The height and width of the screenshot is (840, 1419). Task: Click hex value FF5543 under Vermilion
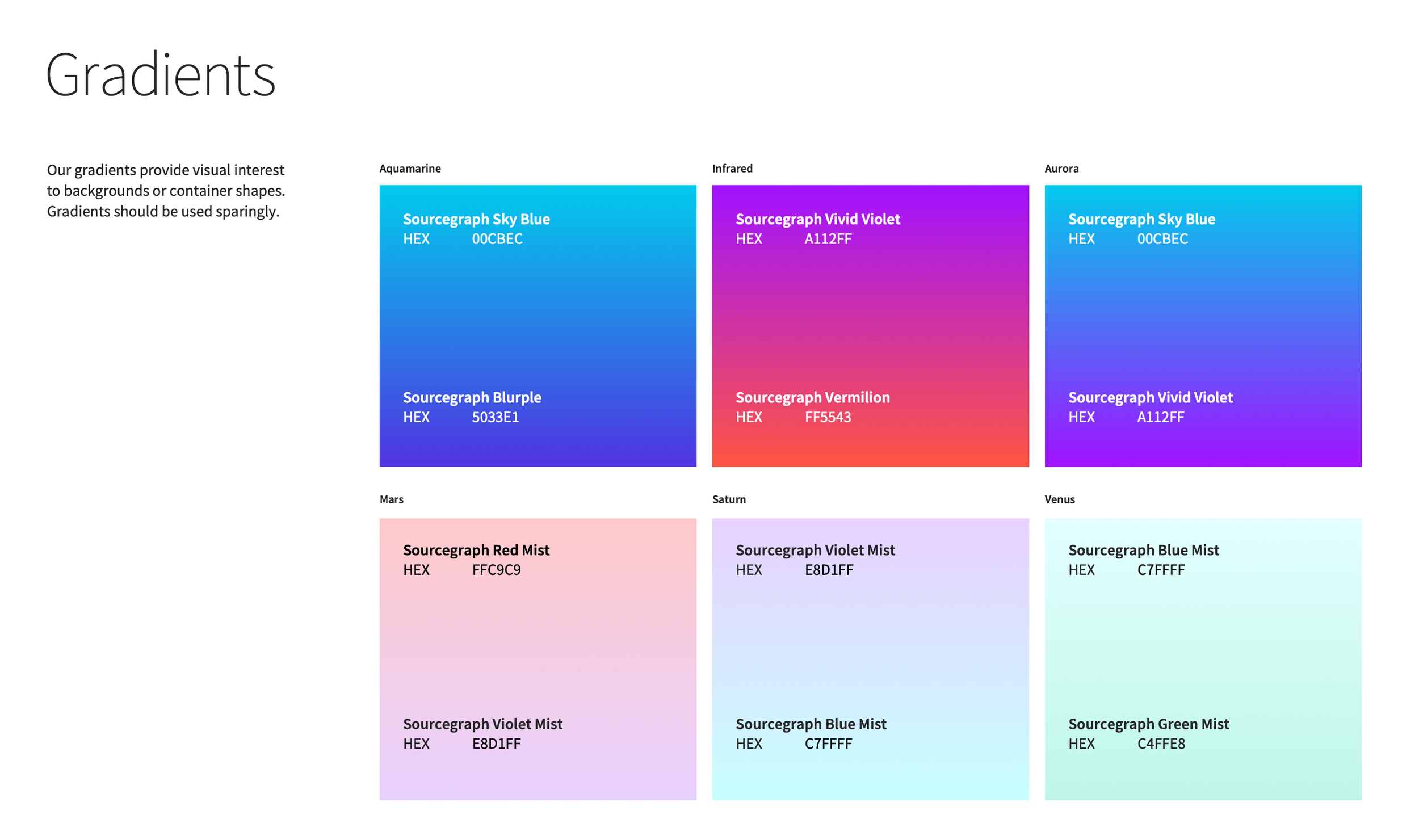(828, 417)
